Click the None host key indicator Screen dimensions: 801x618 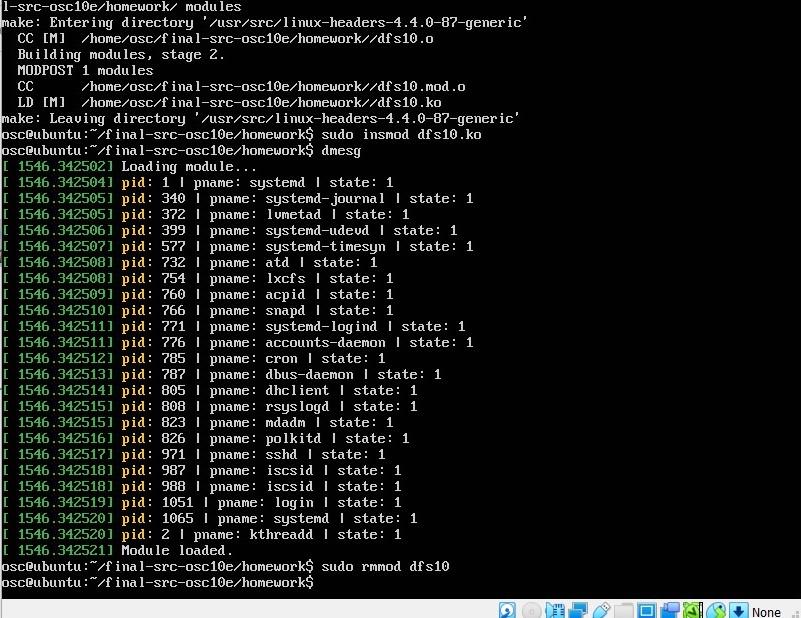(x=766, y=610)
